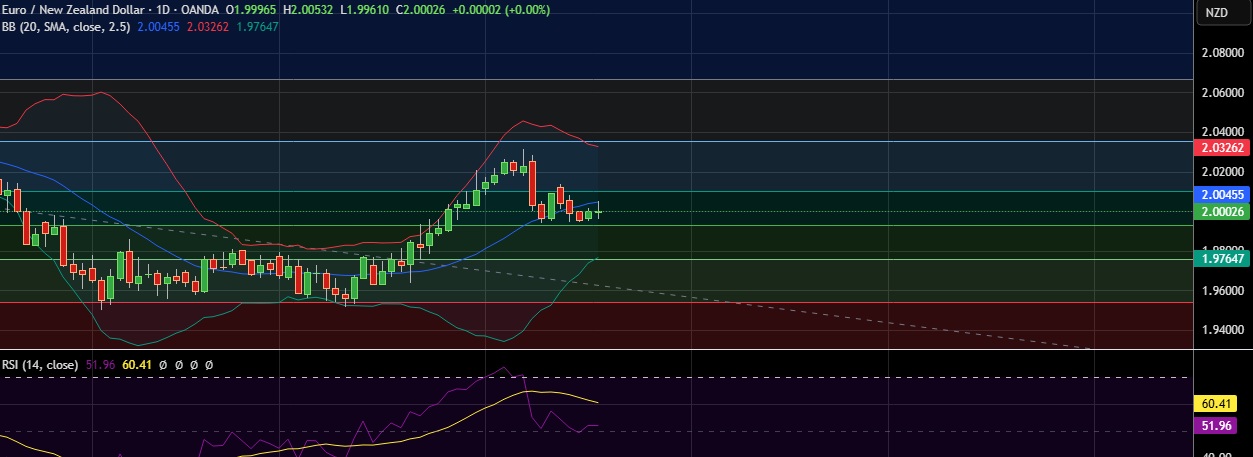Click the 1.96000 price scale value
Viewport: 1253px width, 457px height.
pyautogui.click(x=1222, y=290)
